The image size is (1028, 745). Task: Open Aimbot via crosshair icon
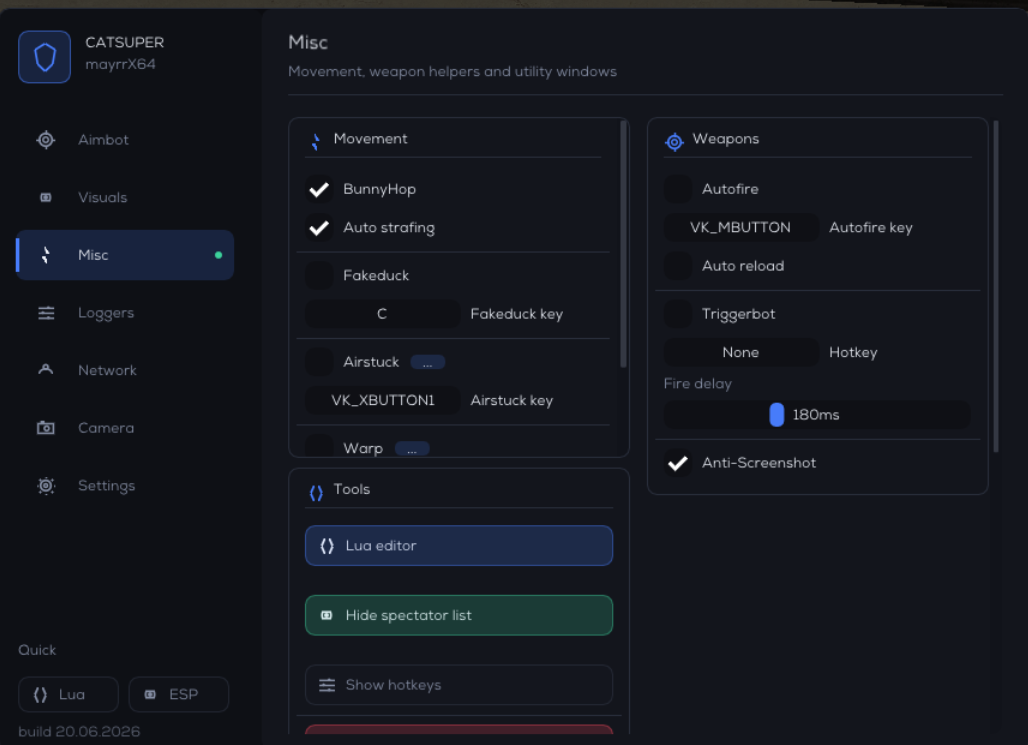point(46,140)
